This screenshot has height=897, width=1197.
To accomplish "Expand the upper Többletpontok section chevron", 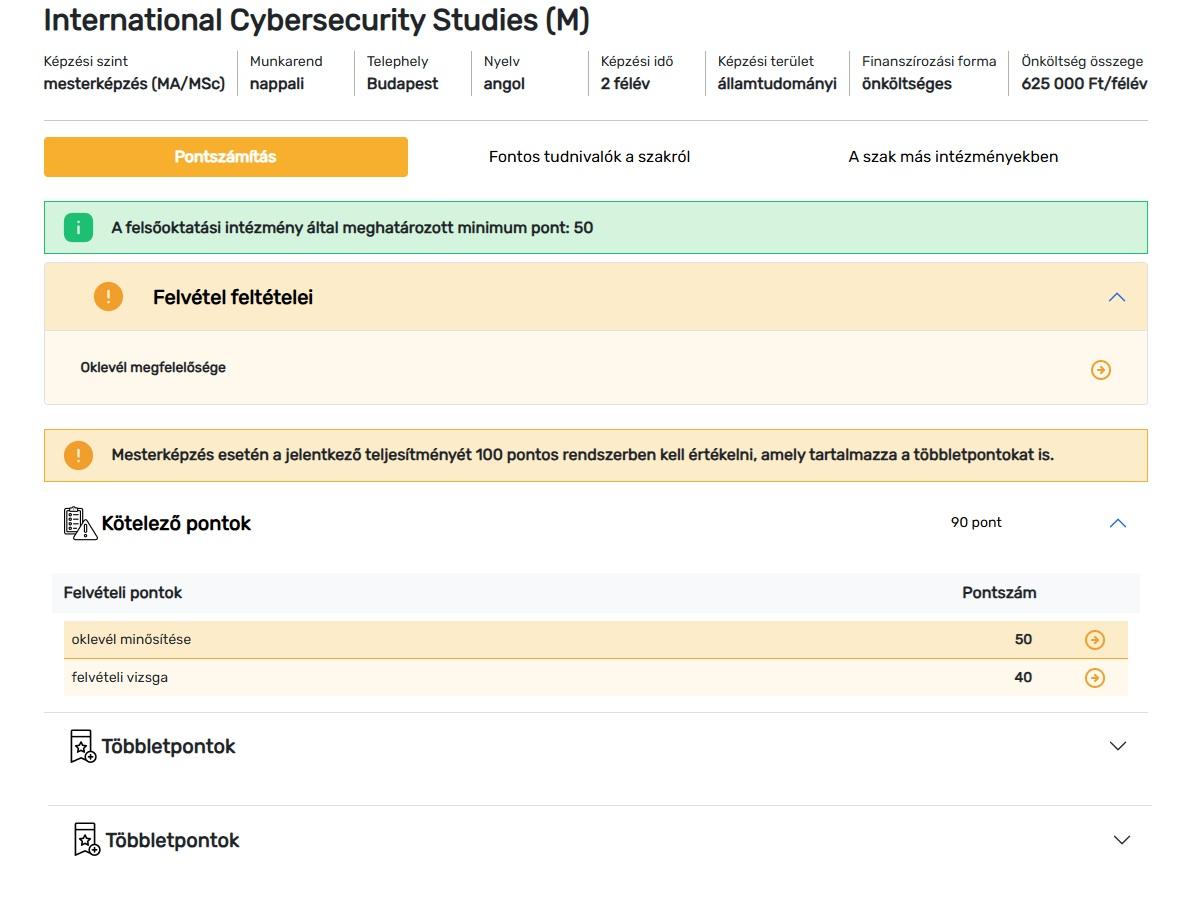I will pos(1118,746).
